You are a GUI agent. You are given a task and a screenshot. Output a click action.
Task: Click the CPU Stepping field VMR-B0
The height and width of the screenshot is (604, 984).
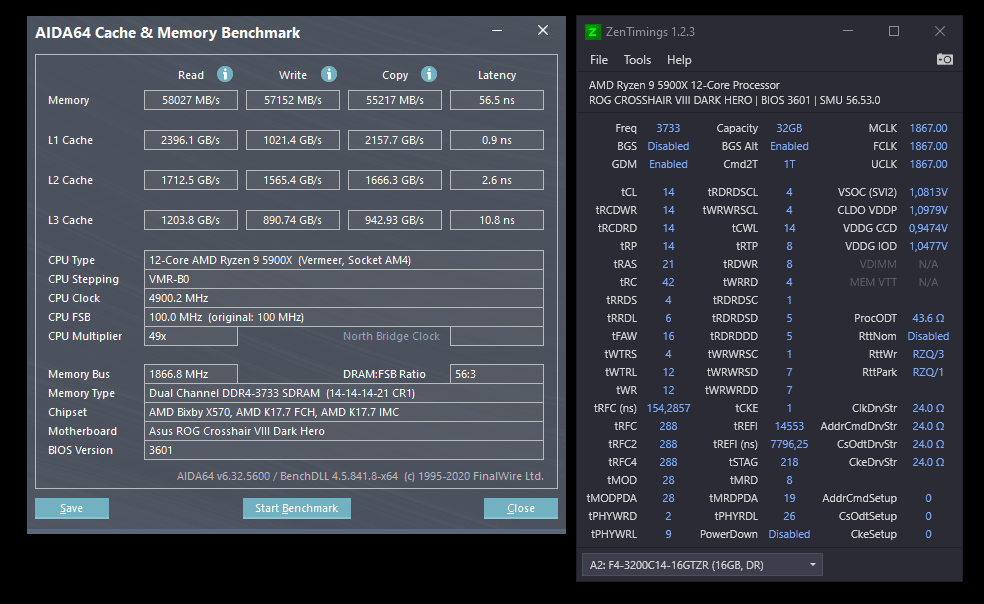(x=344, y=279)
